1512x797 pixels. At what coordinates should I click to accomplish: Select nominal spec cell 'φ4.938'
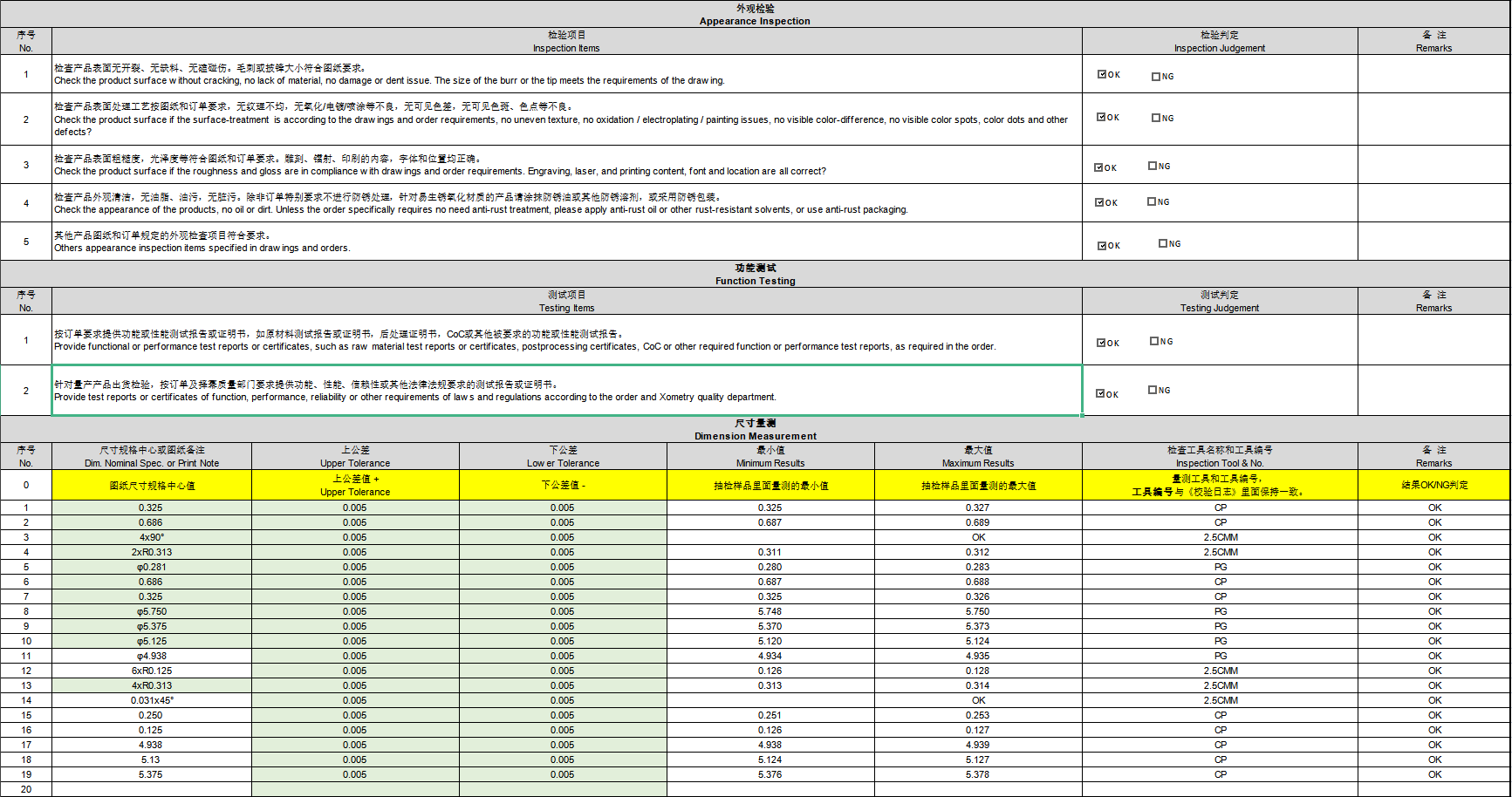pyautogui.click(x=152, y=656)
